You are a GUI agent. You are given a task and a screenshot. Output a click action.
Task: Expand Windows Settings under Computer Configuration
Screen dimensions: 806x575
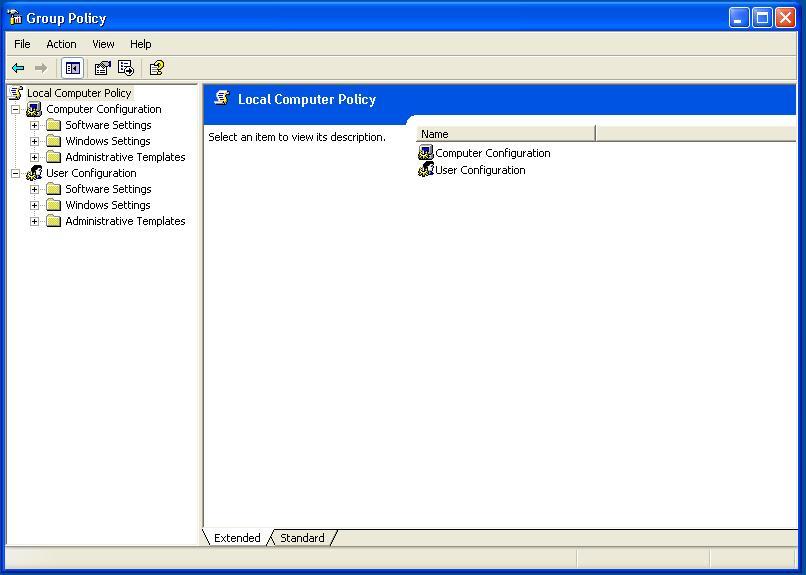(34, 141)
